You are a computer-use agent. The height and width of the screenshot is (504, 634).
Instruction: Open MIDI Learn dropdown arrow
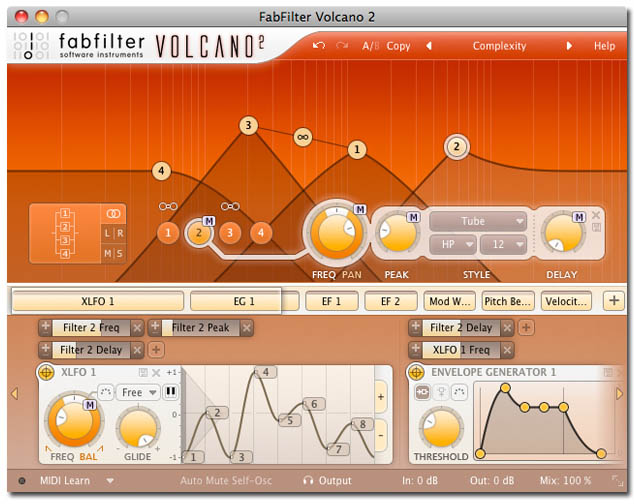pos(110,481)
